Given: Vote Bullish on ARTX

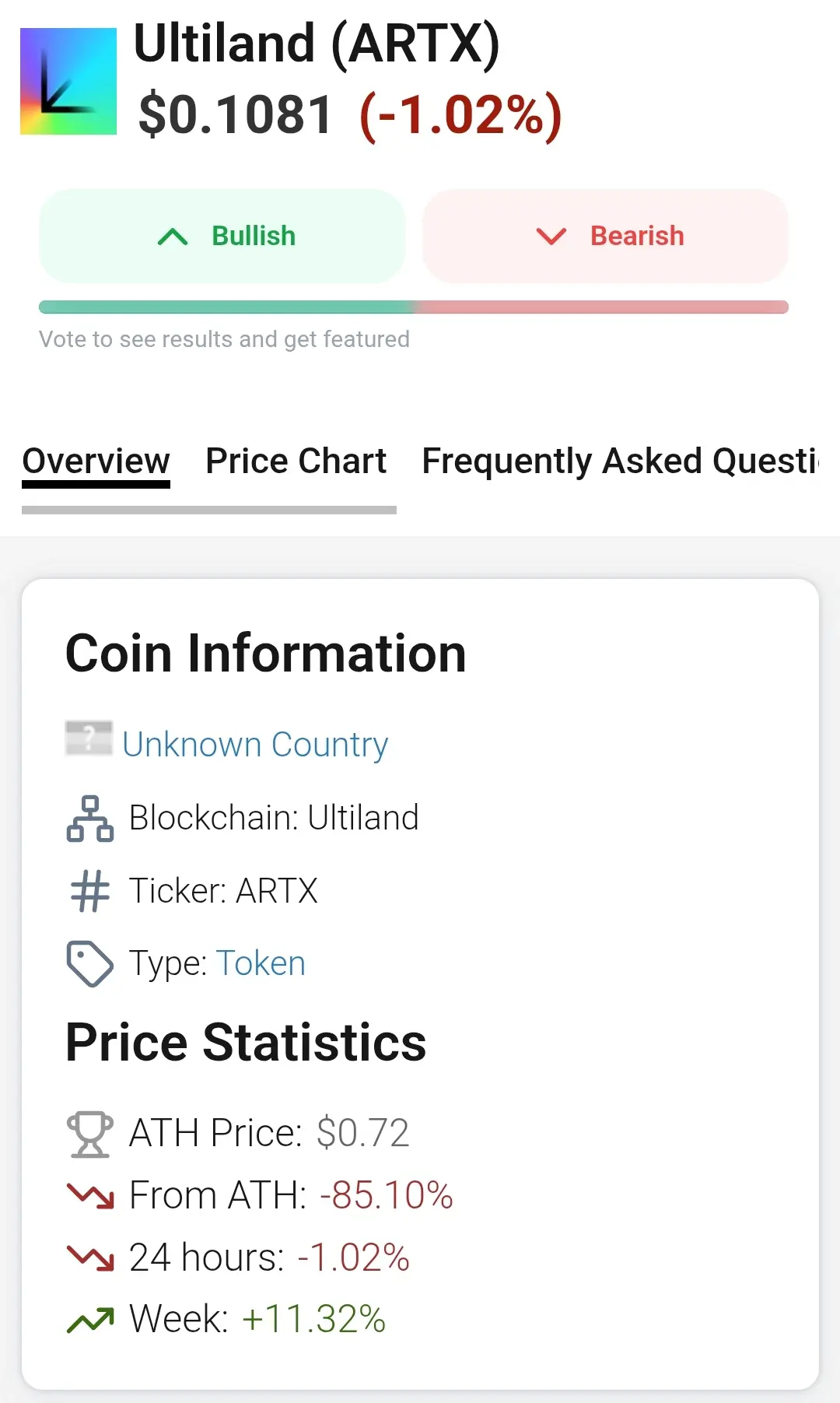Looking at the screenshot, I should click(222, 236).
